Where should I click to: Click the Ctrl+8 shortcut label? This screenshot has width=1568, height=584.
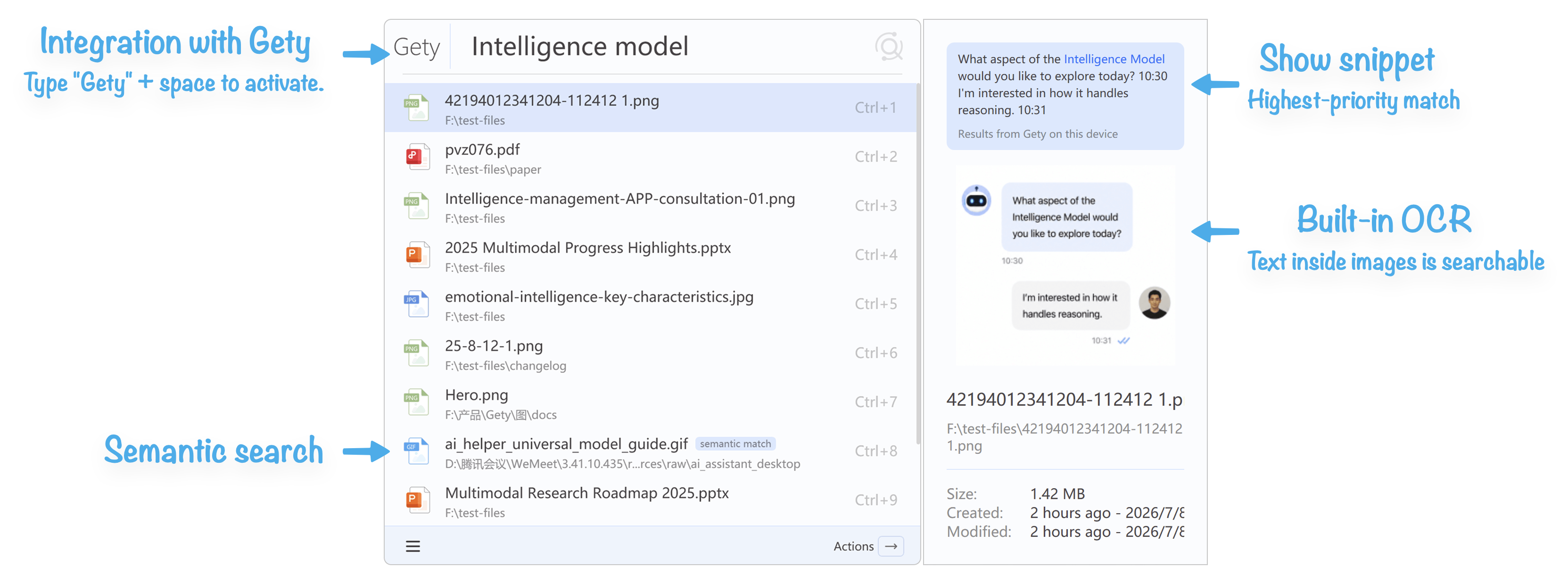(875, 451)
